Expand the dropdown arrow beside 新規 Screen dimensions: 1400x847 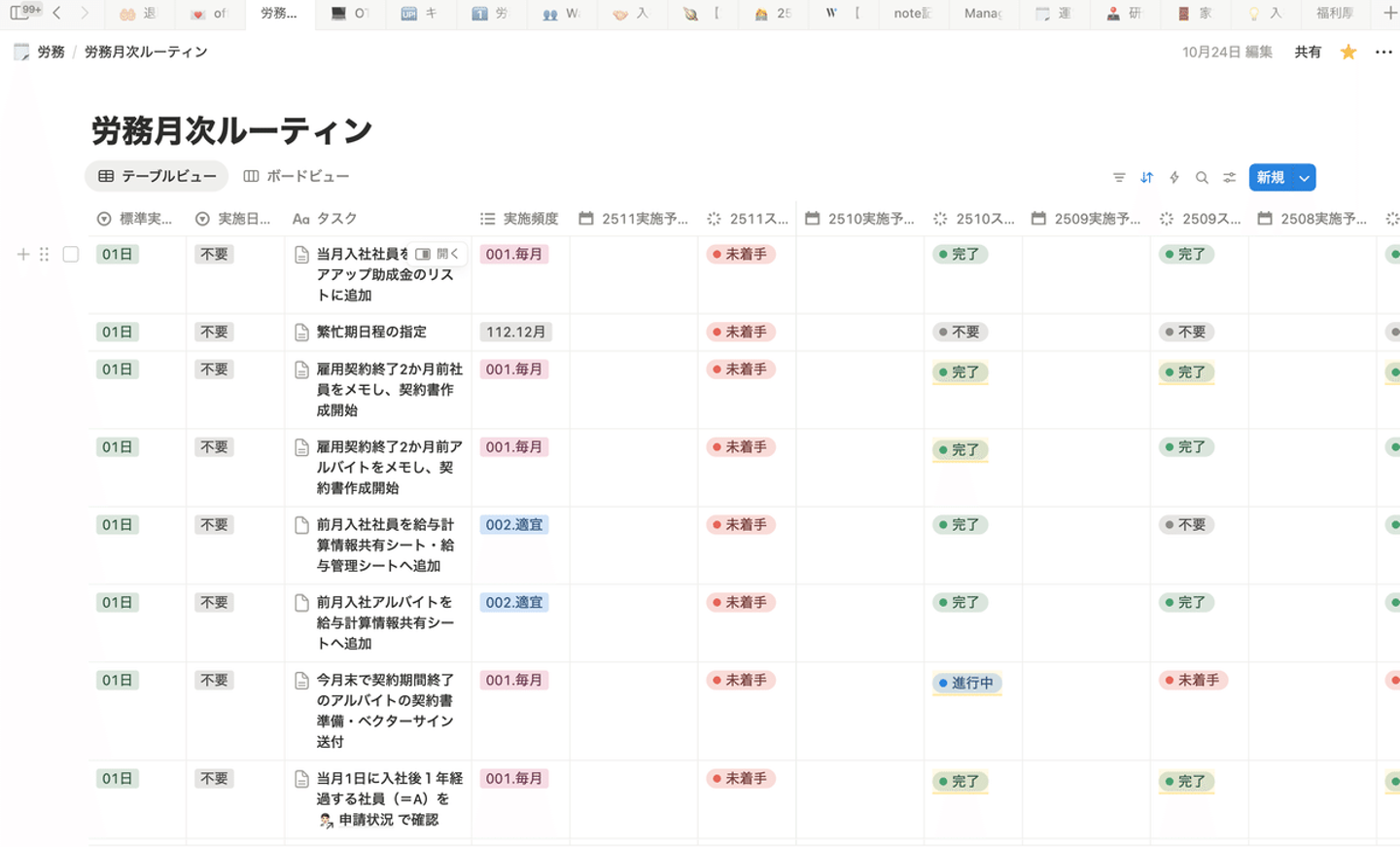click(x=1305, y=178)
